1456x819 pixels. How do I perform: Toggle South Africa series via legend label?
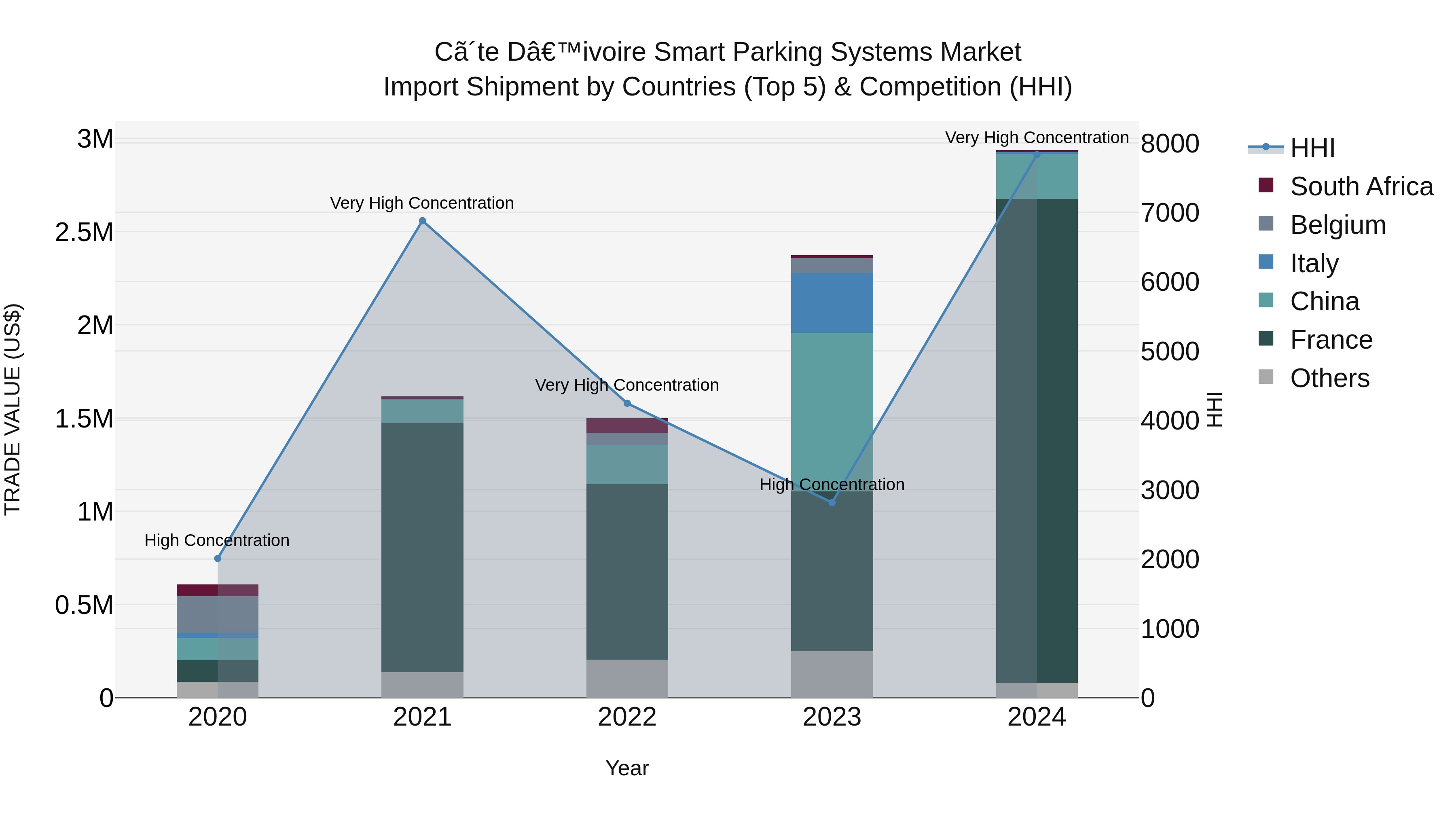pos(1362,186)
